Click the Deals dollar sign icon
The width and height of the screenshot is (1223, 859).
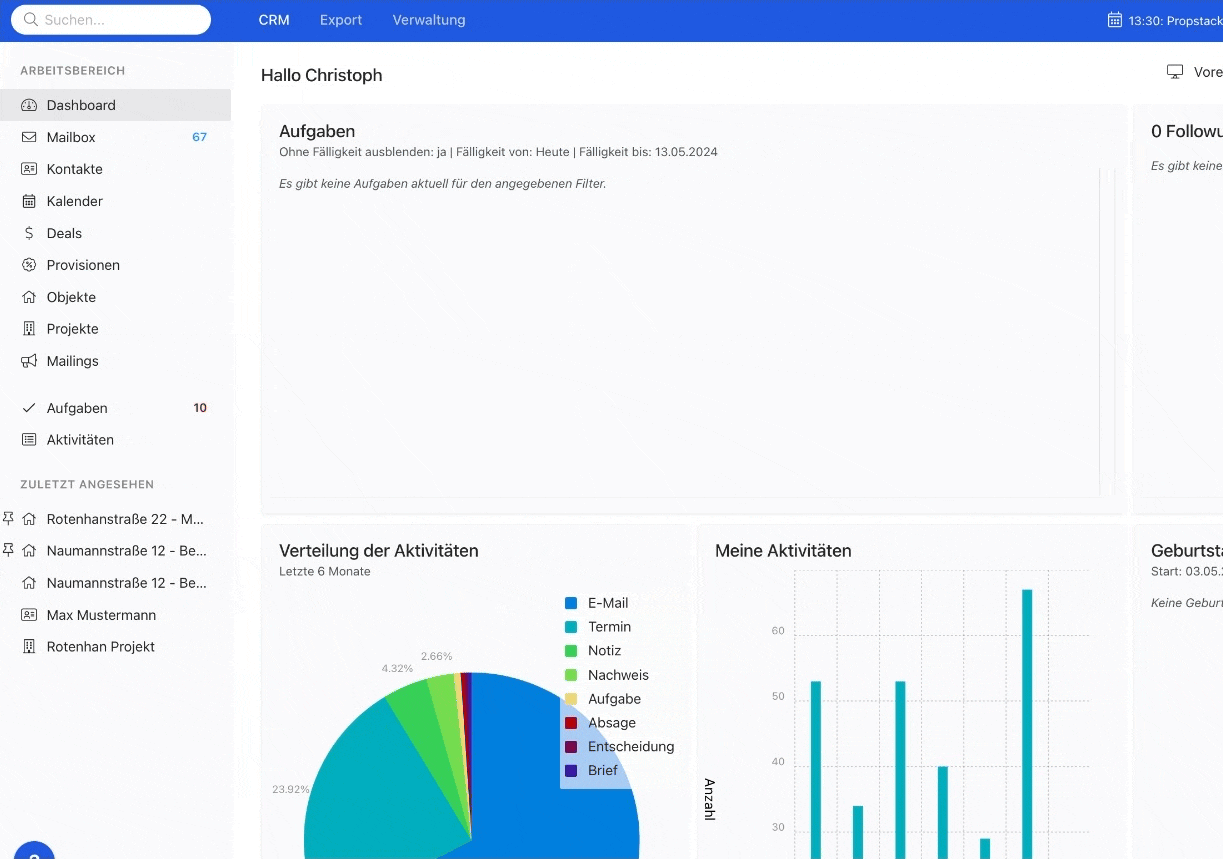tap(29, 233)
